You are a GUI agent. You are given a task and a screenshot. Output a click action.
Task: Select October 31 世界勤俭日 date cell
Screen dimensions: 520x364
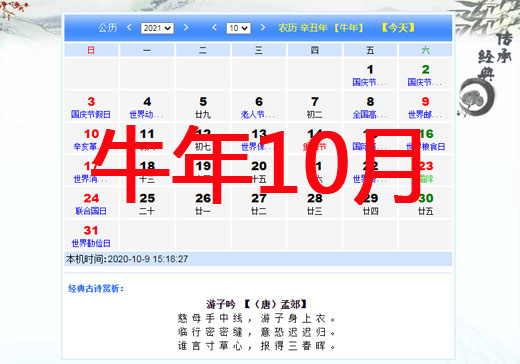click(x=91, y=235)
